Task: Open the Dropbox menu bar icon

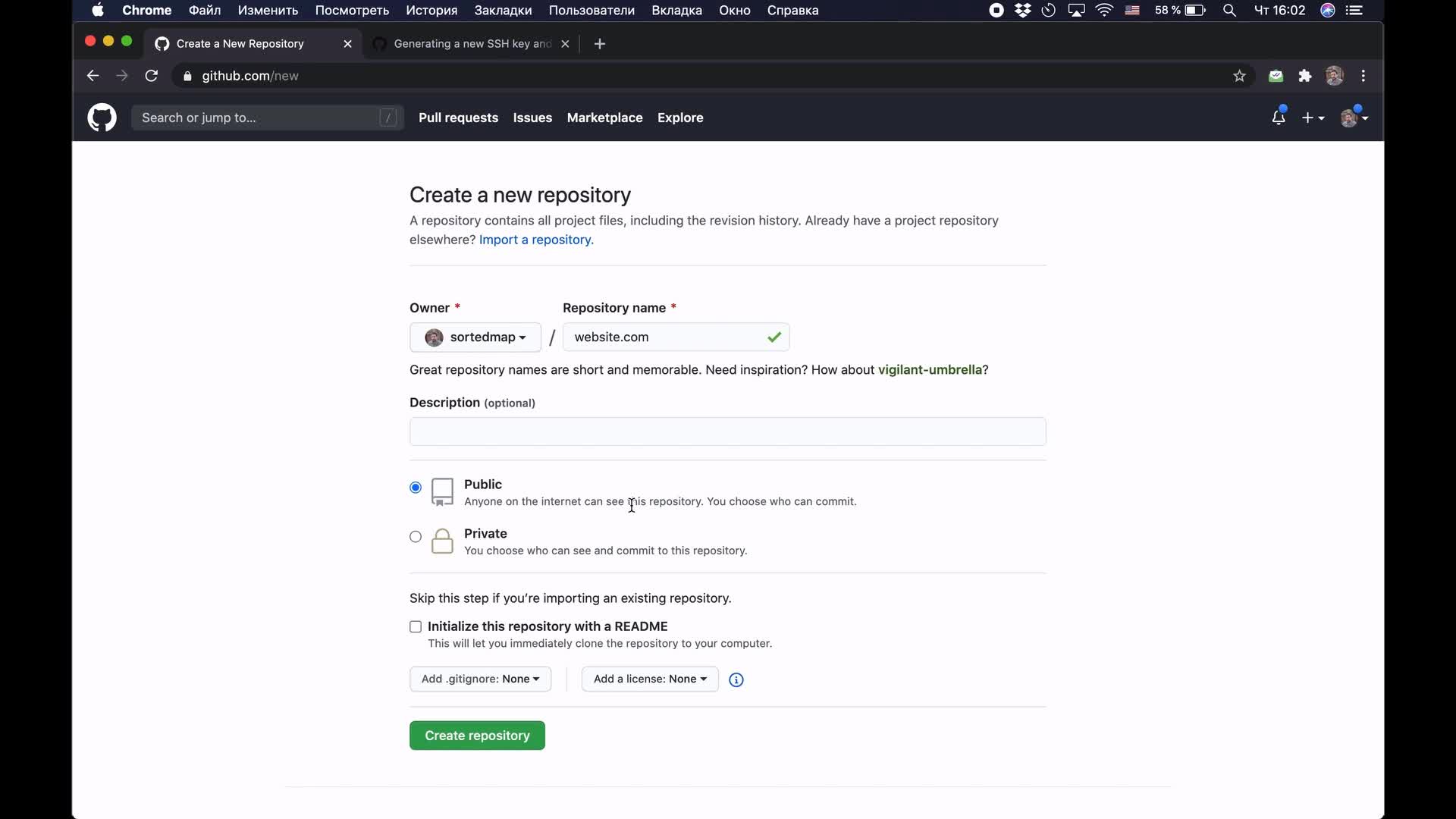Action: [x=1022, y=11]
